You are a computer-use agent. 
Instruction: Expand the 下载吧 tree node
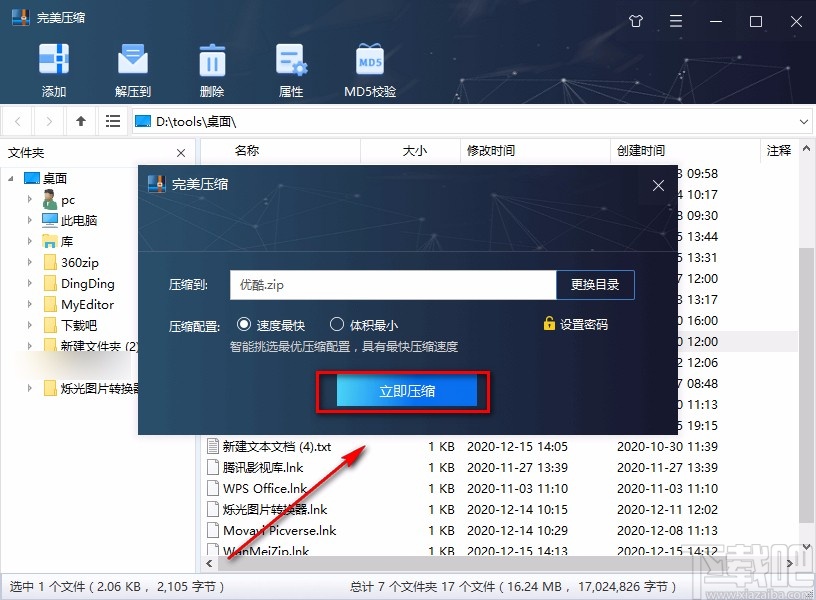click(x=30, y=325)
